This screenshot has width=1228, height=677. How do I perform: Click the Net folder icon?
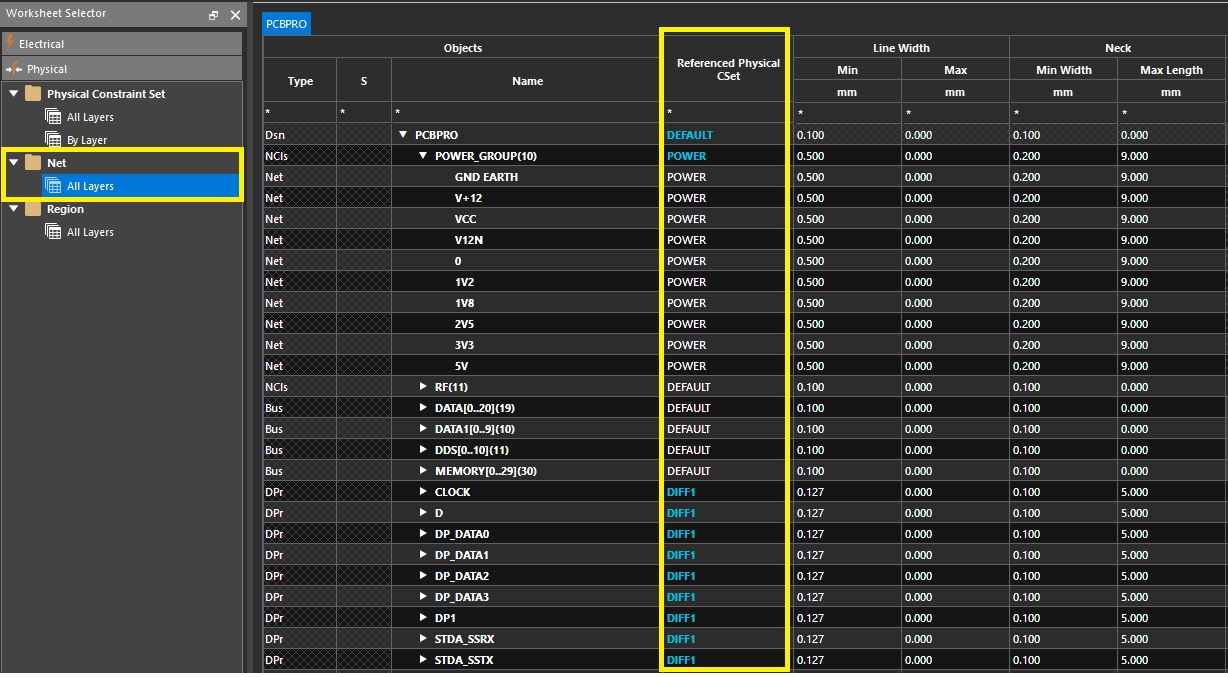point(33,163)
